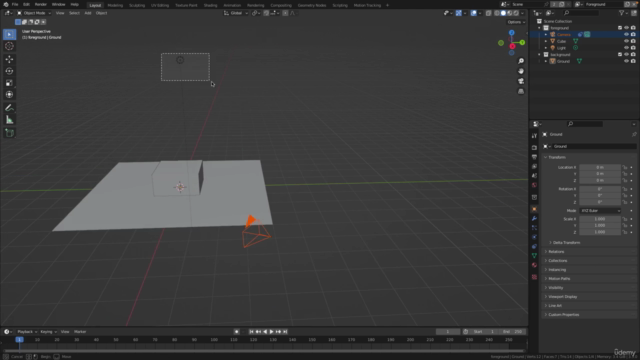The width and height of the screenshot is (640, 360).
Task: Expand the Cube outliner row
Action: pos(546,41)
